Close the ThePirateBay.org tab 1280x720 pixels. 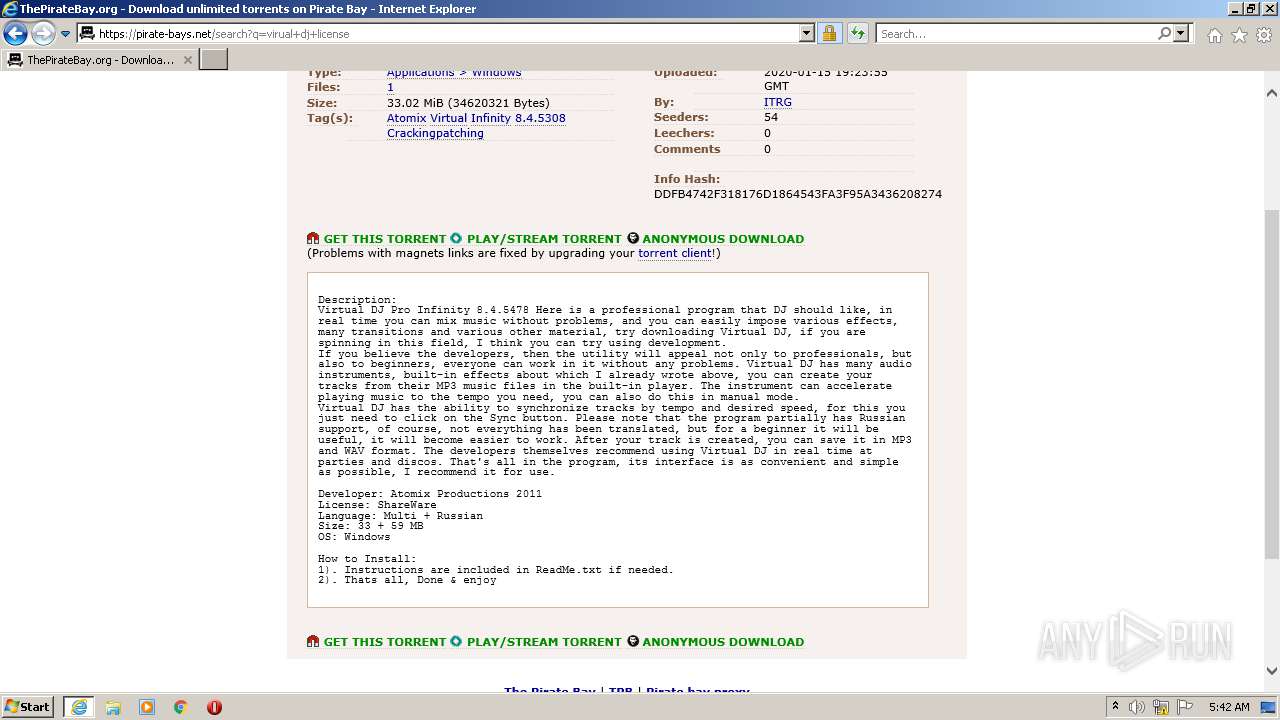tap(188, 60)
